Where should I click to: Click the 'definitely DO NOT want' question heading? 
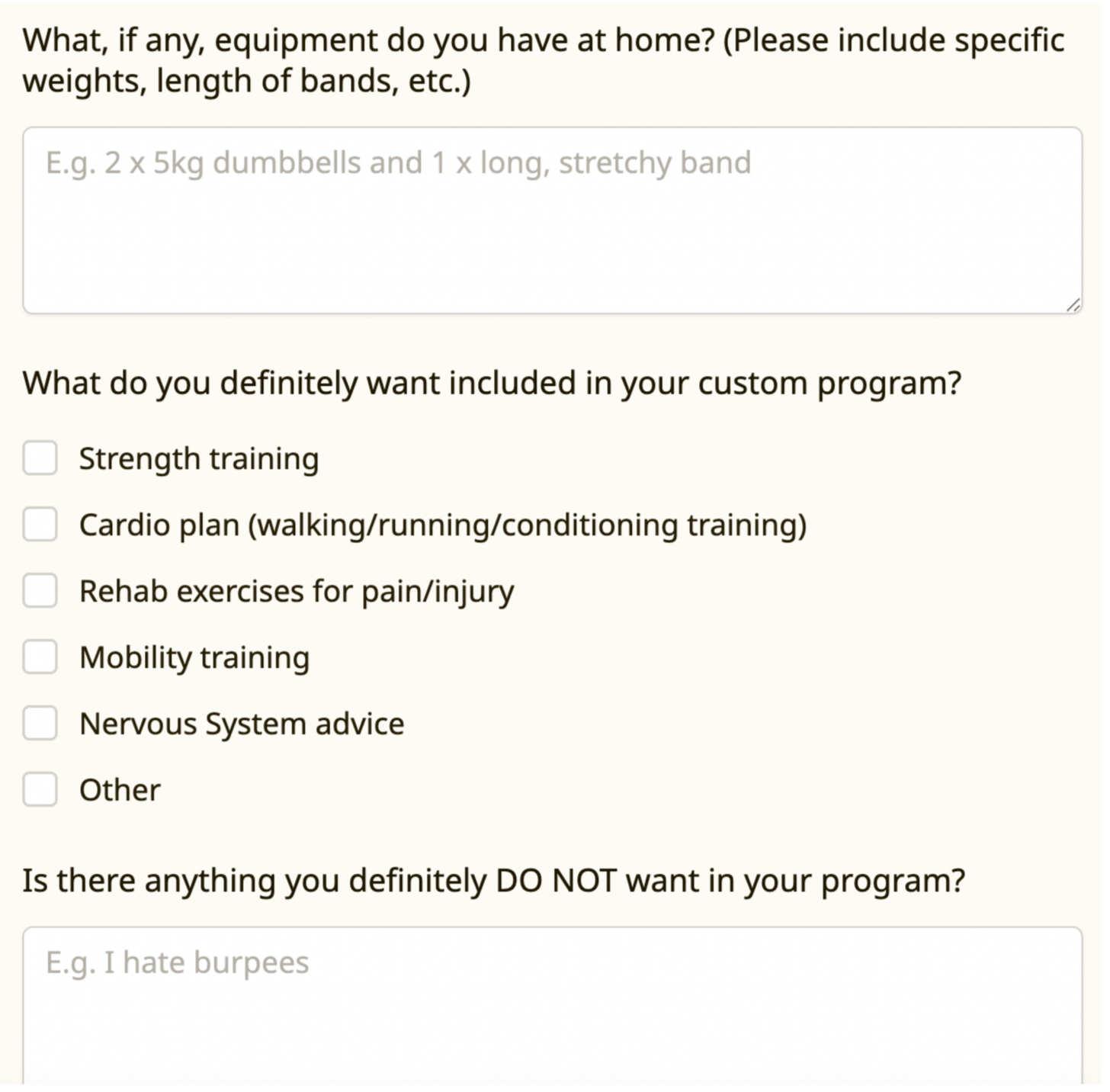493,881
